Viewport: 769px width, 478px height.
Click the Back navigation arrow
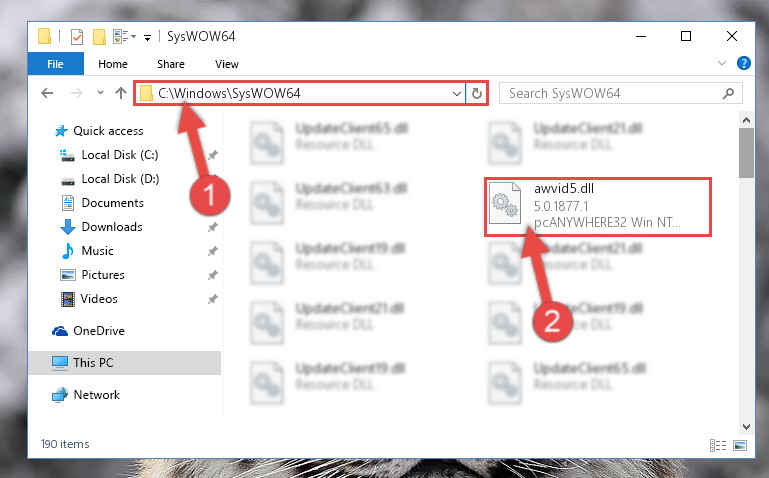[47, 93]
